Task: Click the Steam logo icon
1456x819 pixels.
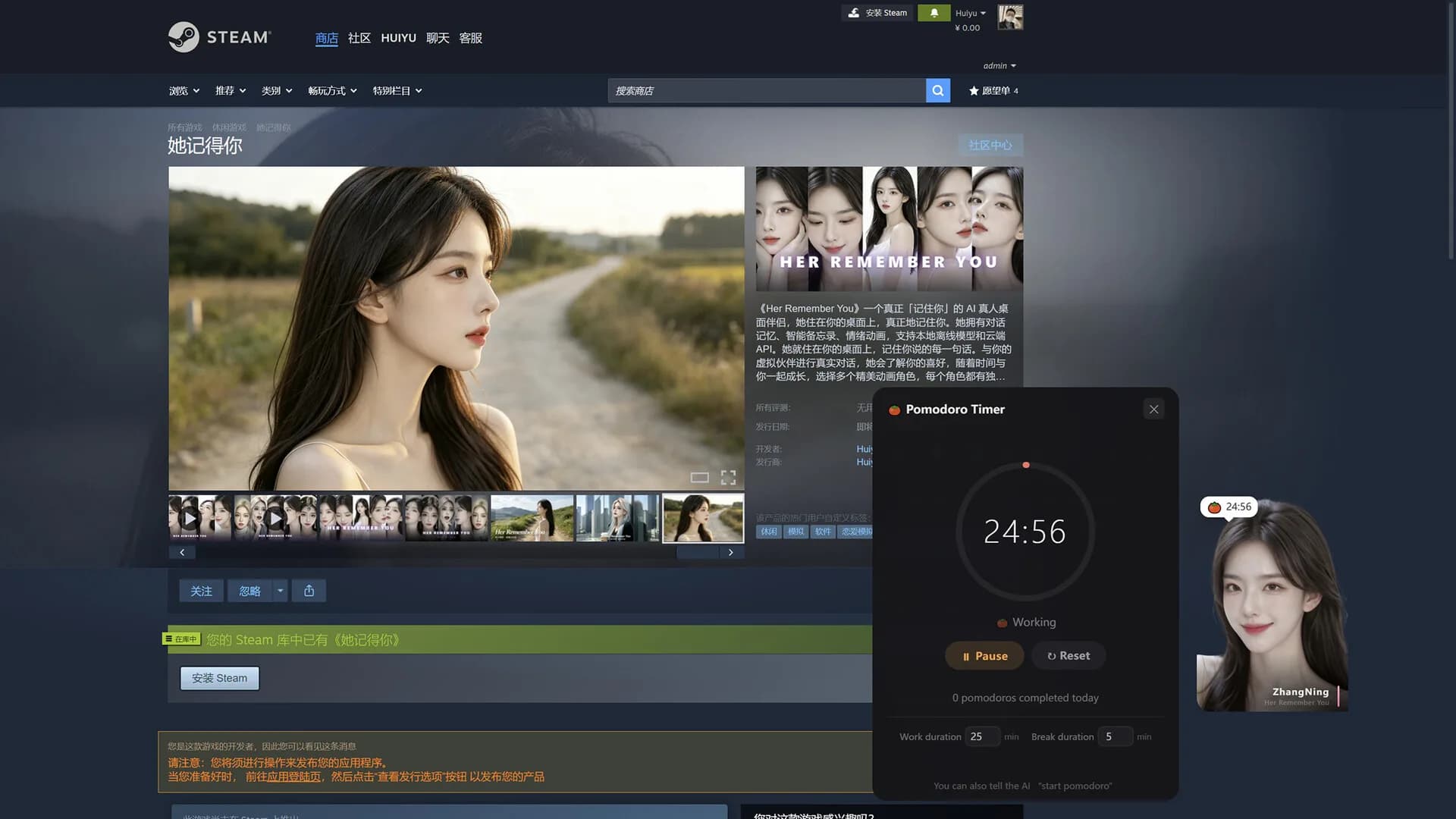Action: tap(184, 37)
